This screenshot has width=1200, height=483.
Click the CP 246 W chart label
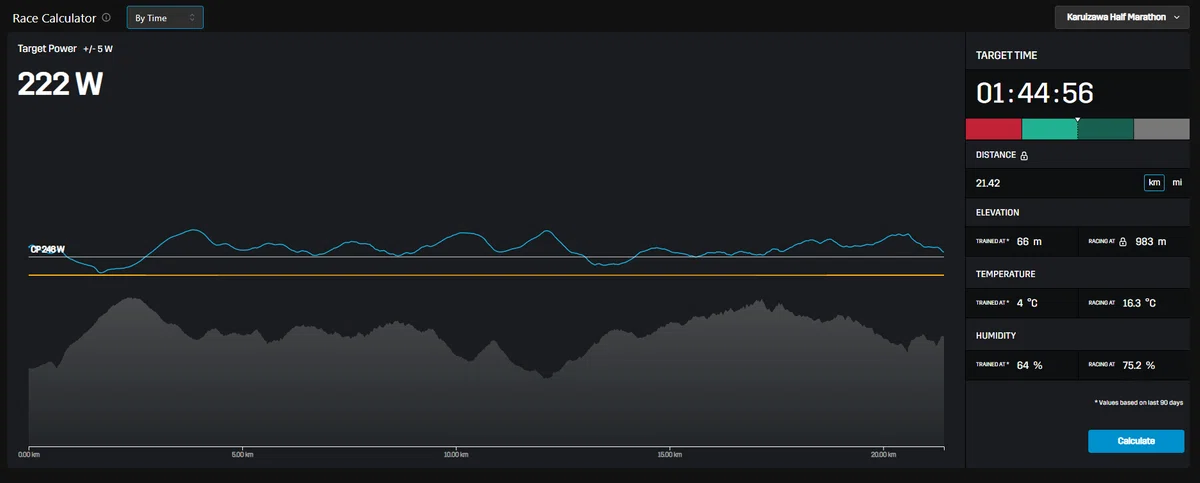(x=48, y=249)
